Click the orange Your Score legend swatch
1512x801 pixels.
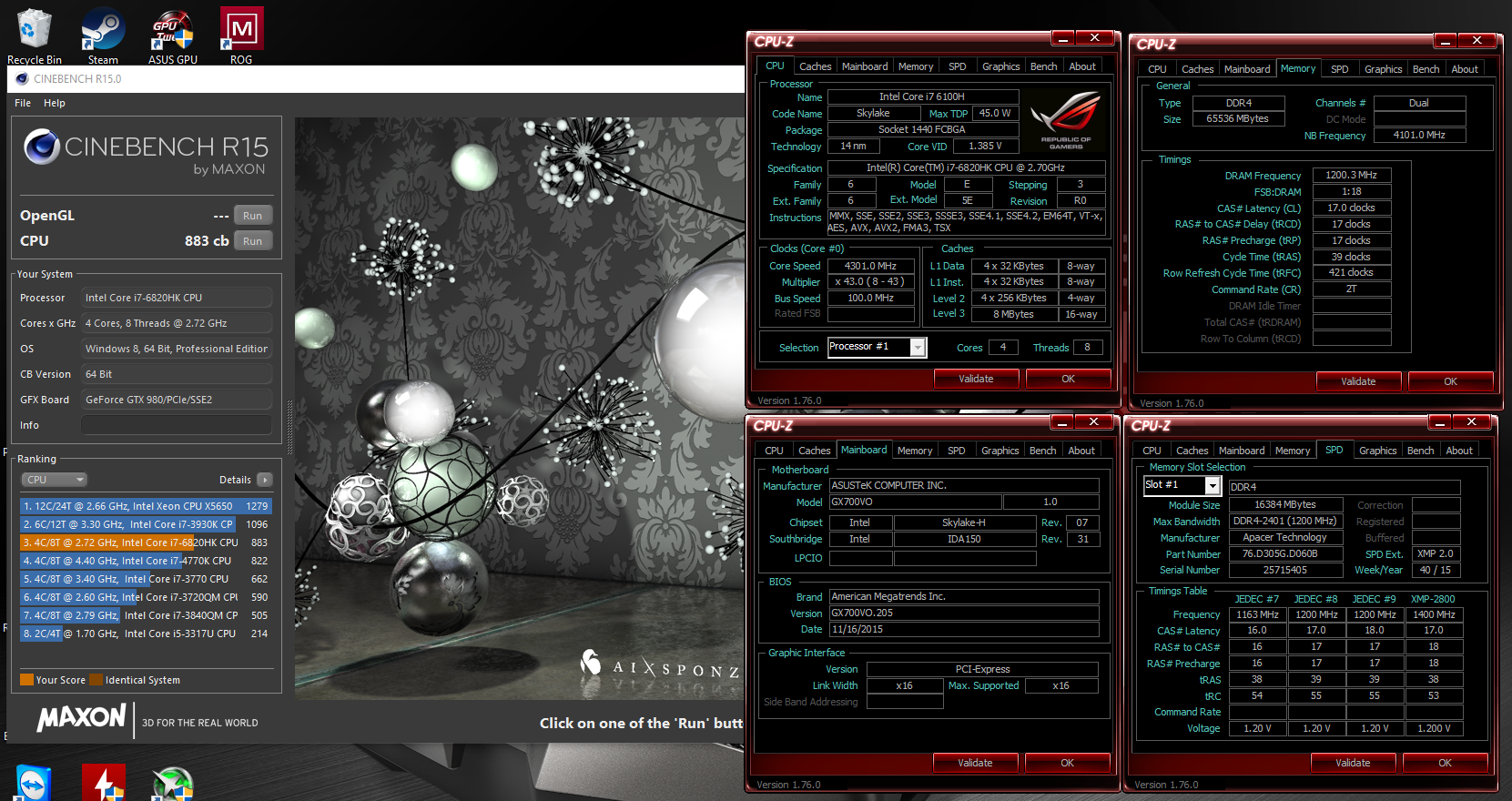click(x=26, y=679)
